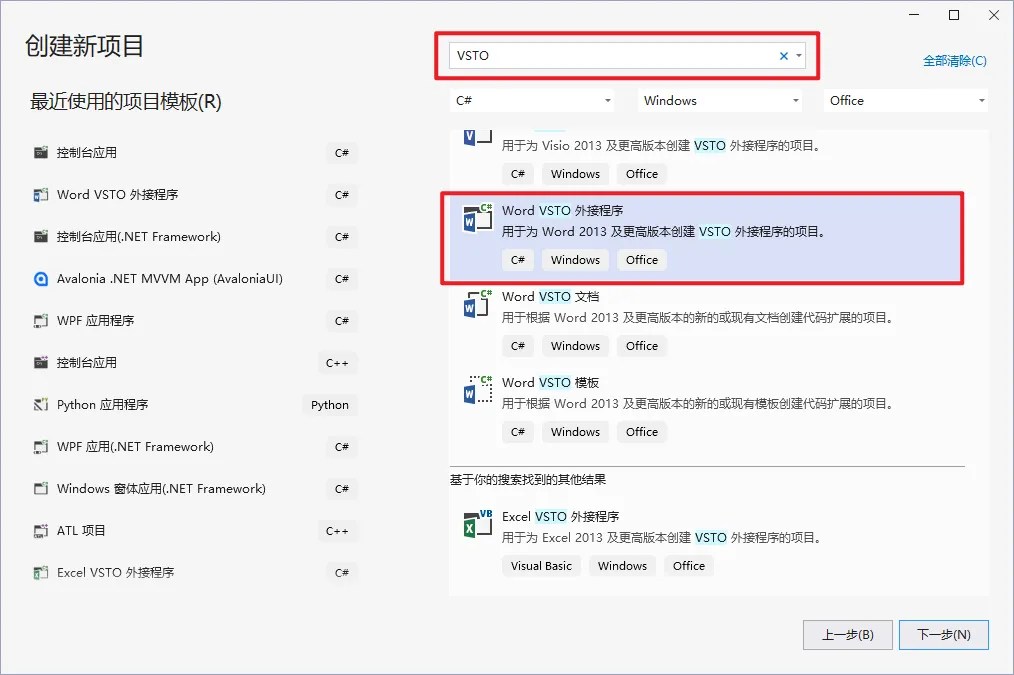The image size is (1014, 675).
Task: Maximize the 创建新项目 dialog window
Action: (x=954, y=15)
